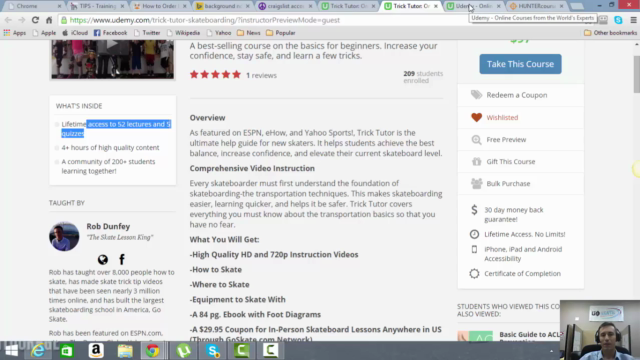Open the browser home icon
This screenshot has height=360, width=640.
49,20
